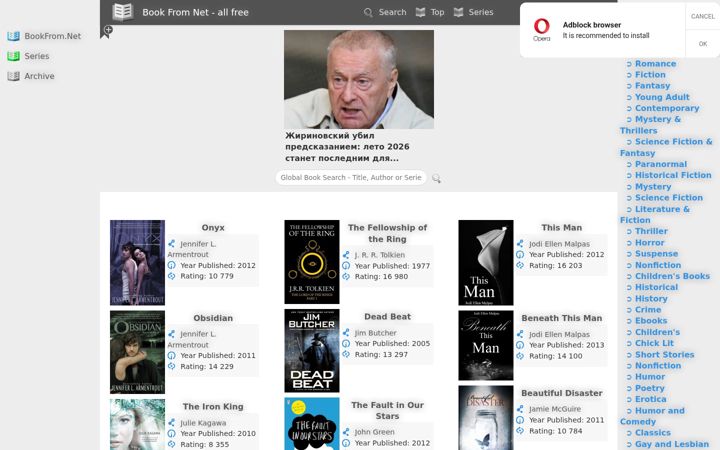Open the Top menu item in header
Image resolution: width=720 pixels, height=450 pixels.
pyautogui.click(x=437, y=12)
